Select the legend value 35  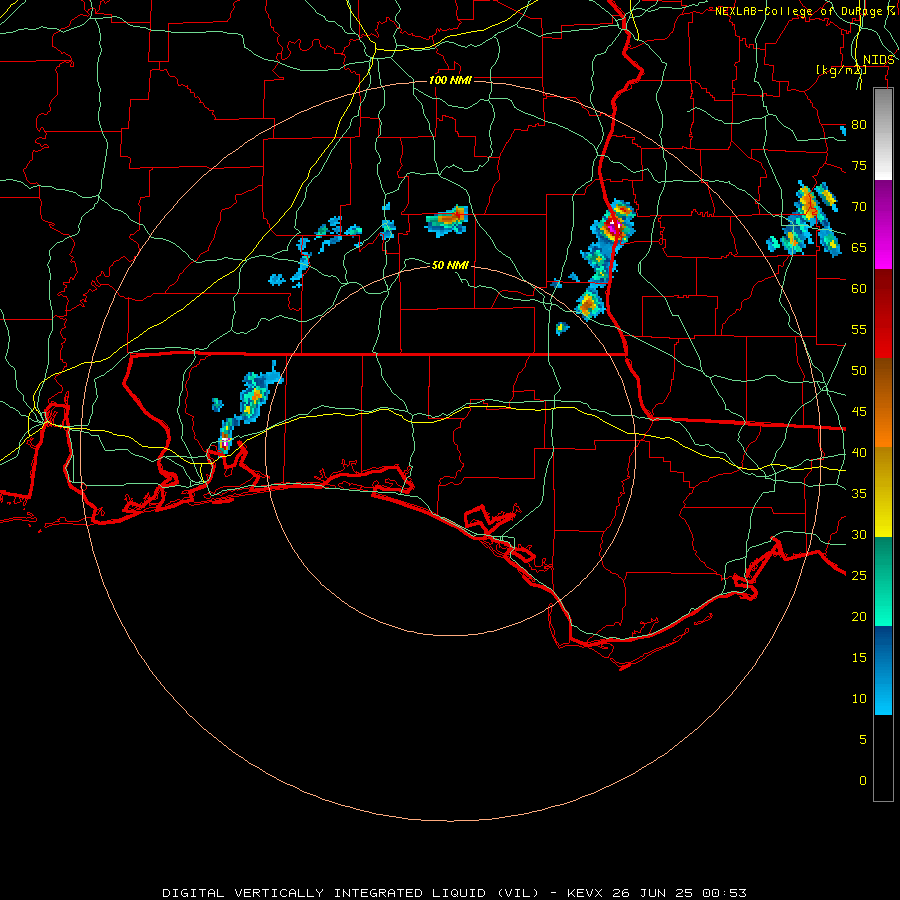coord(859,494)
